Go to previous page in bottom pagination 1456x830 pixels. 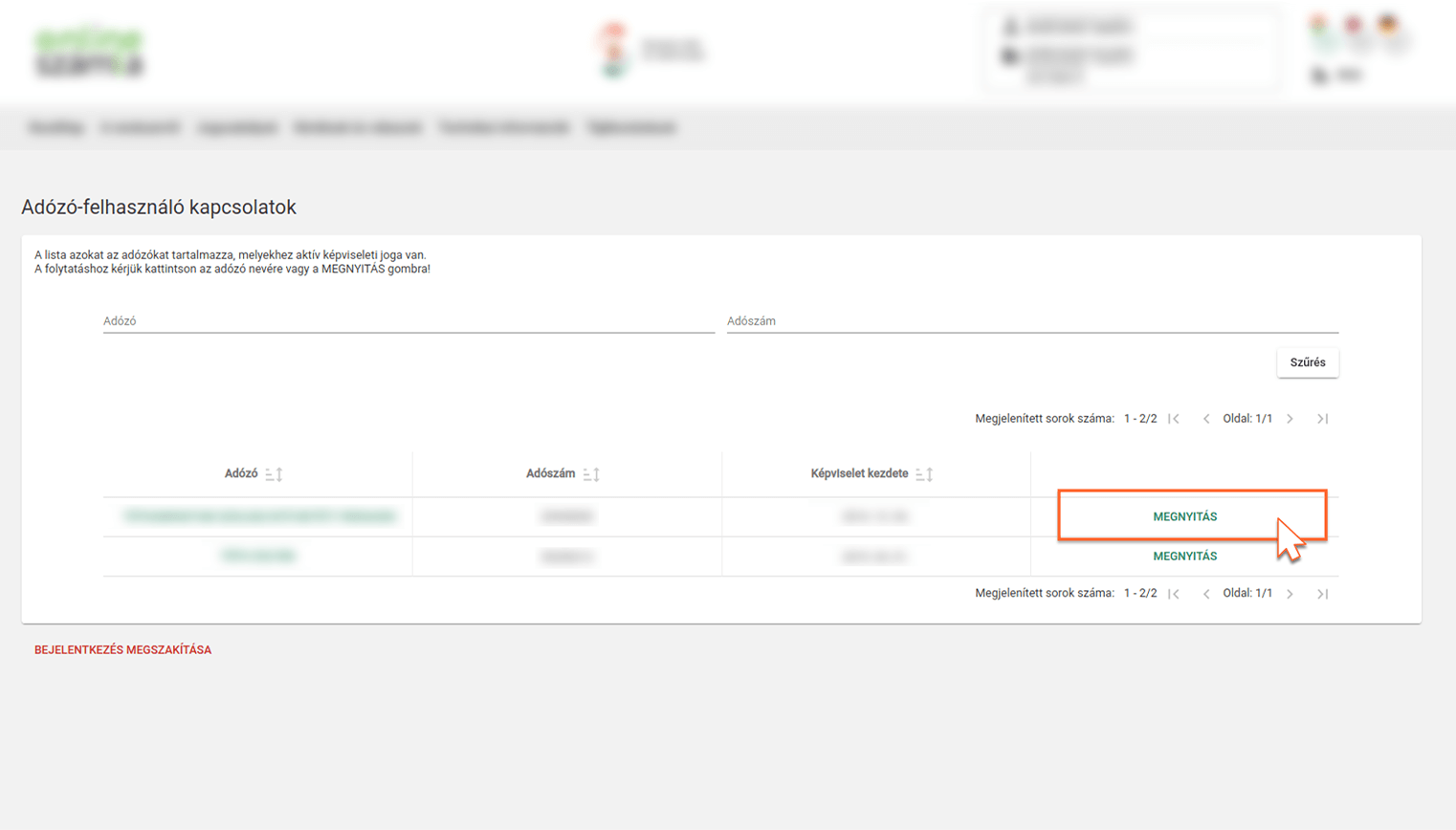click(x=1206, y=594)
